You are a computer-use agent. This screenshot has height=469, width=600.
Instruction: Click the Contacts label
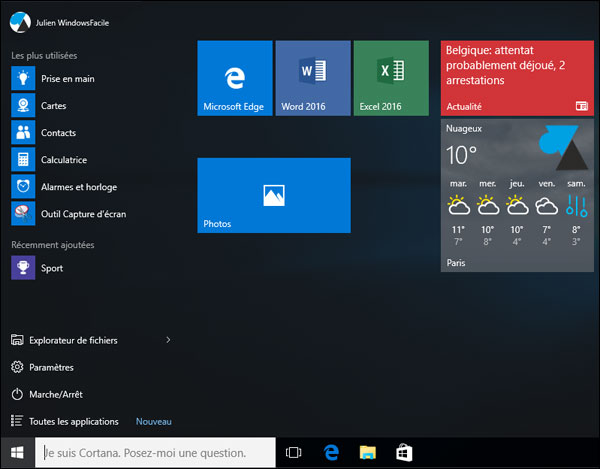[59, 133]
